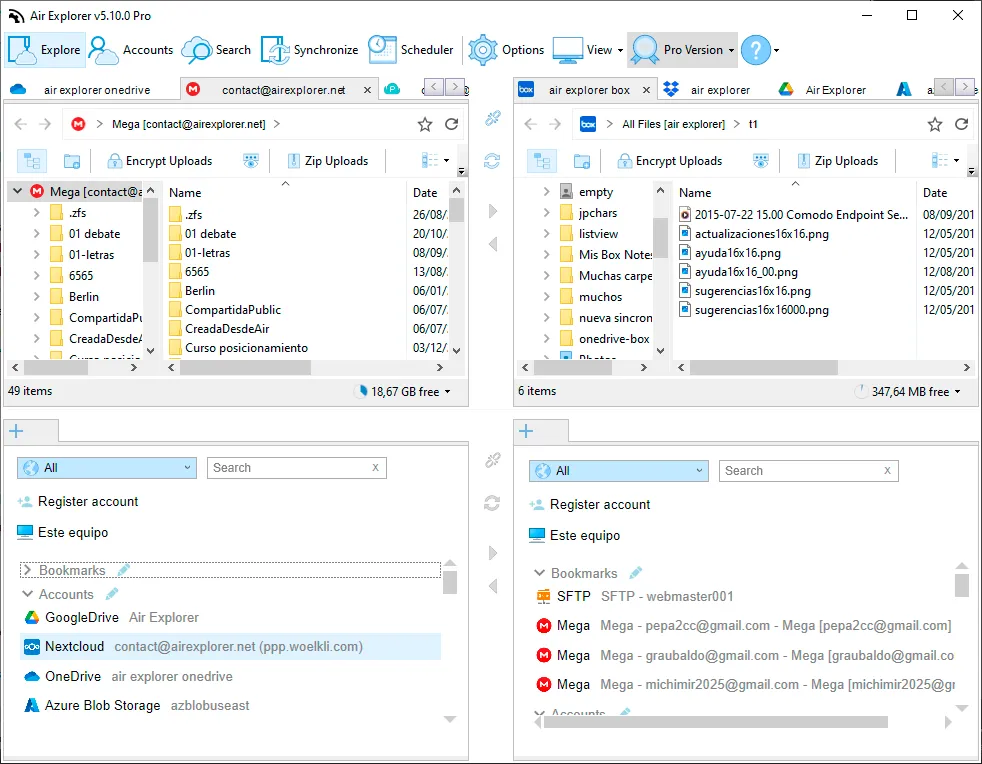Screen dimensions: 982x764
Task: Click the bottom-right horizontal scrollbar
Action: tap(715, 722)
